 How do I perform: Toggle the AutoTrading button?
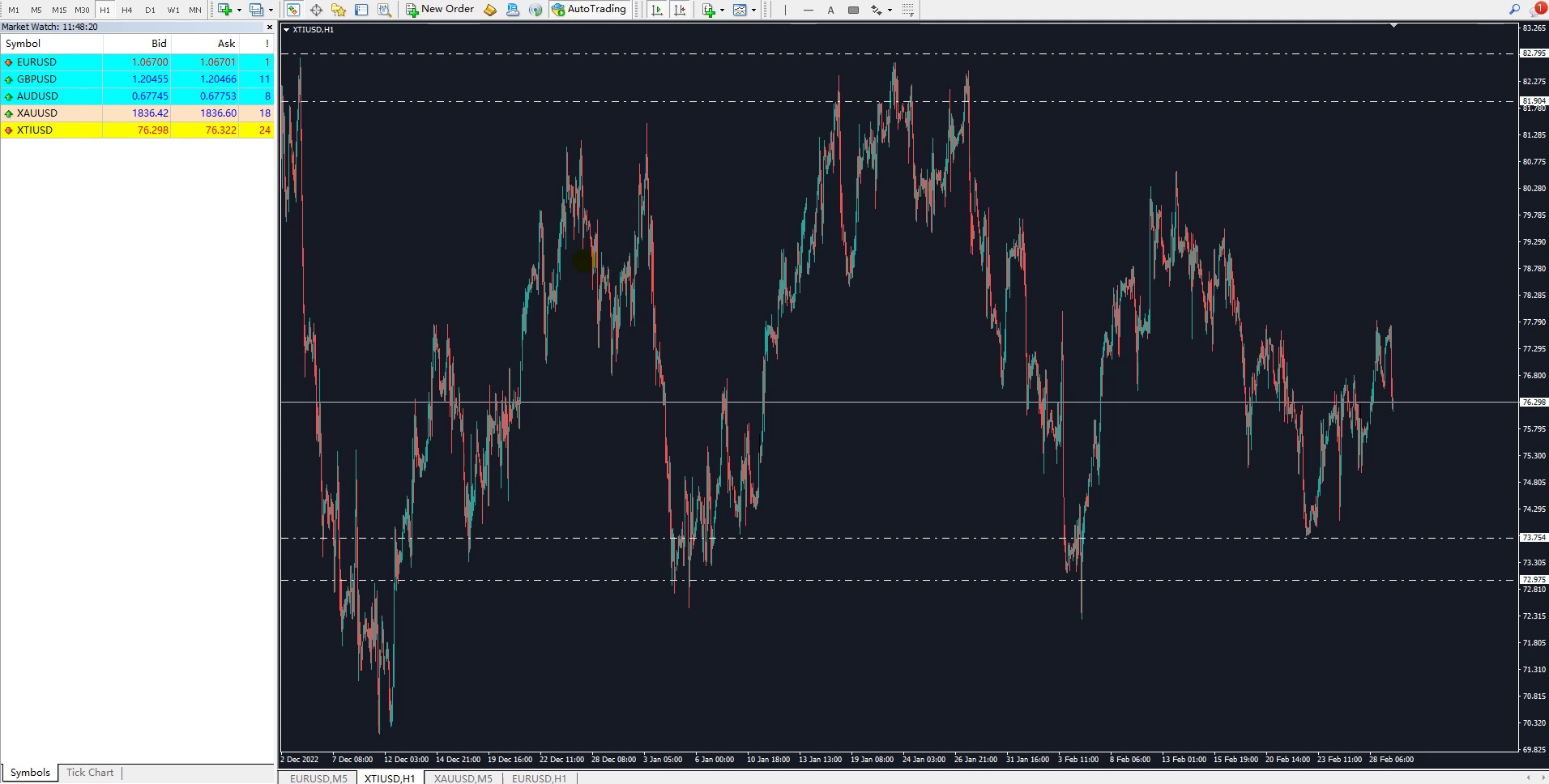pos(589,10)
